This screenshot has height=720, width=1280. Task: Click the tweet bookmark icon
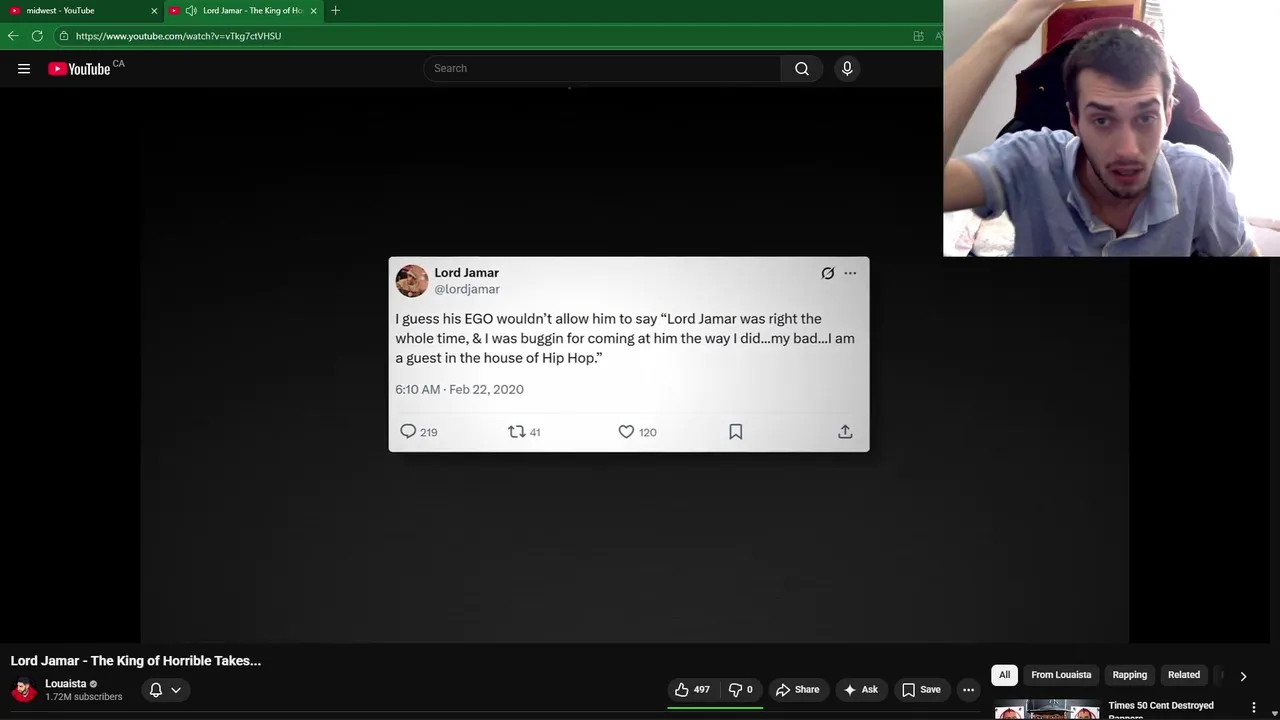[x=735, y=431]
